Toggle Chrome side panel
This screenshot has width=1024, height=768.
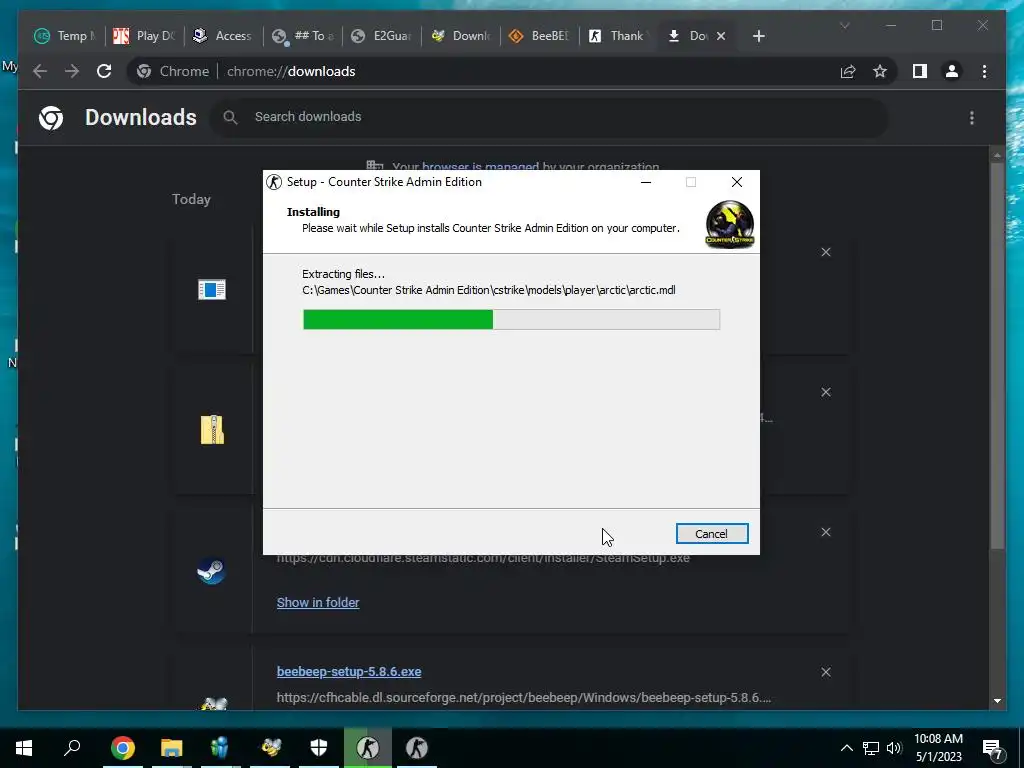(x=920, y=71)
